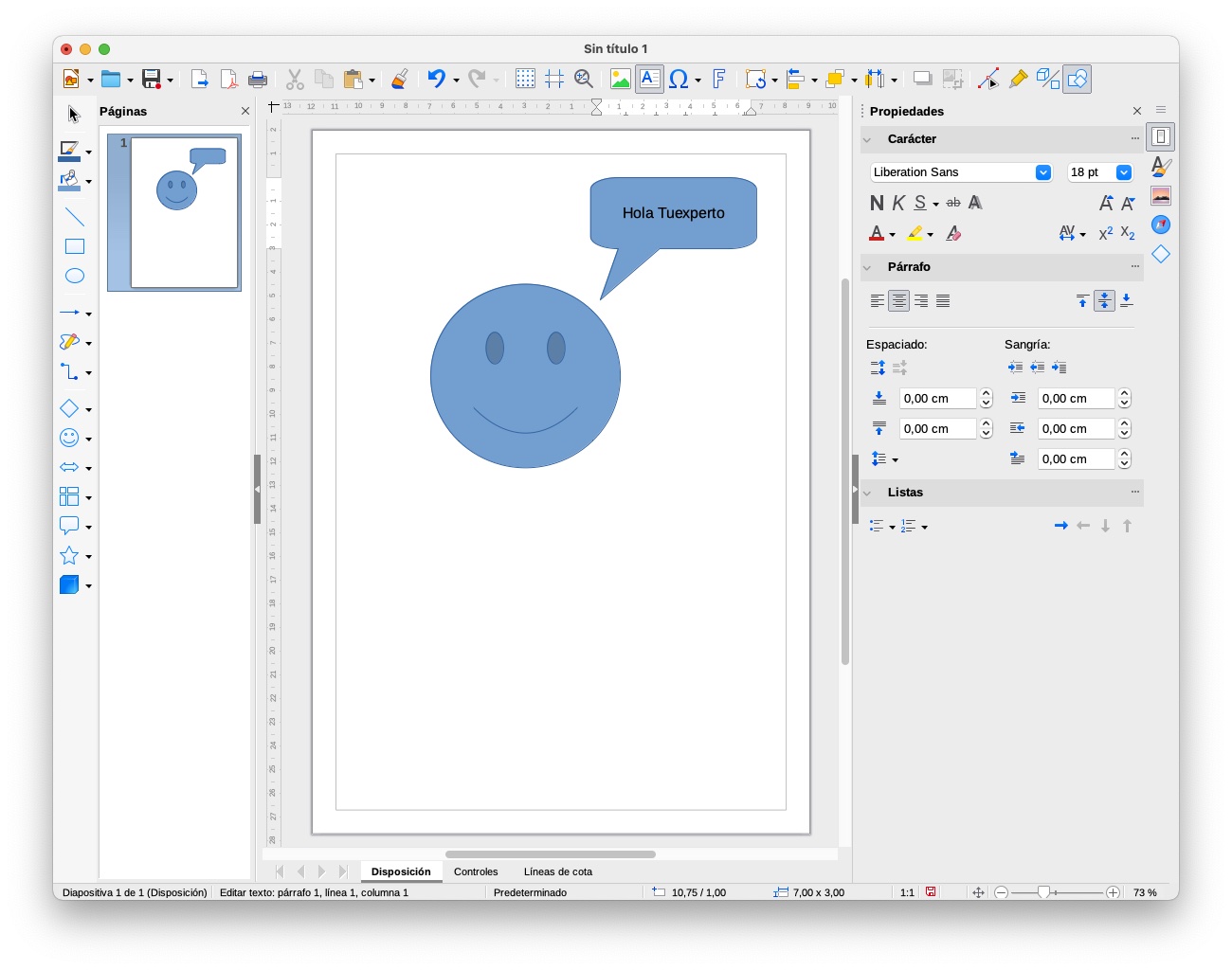The image size is (1232, 970).
Task: Switch to the Líneas de cota tab
Action: coord(557,871)
